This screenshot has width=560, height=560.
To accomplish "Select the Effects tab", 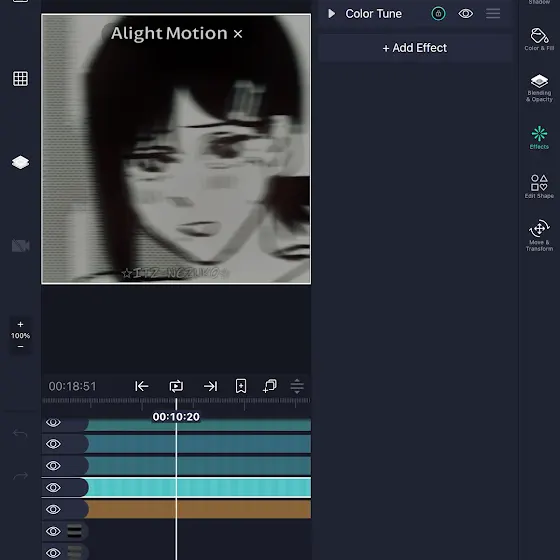I will click(x=539, y=138).
